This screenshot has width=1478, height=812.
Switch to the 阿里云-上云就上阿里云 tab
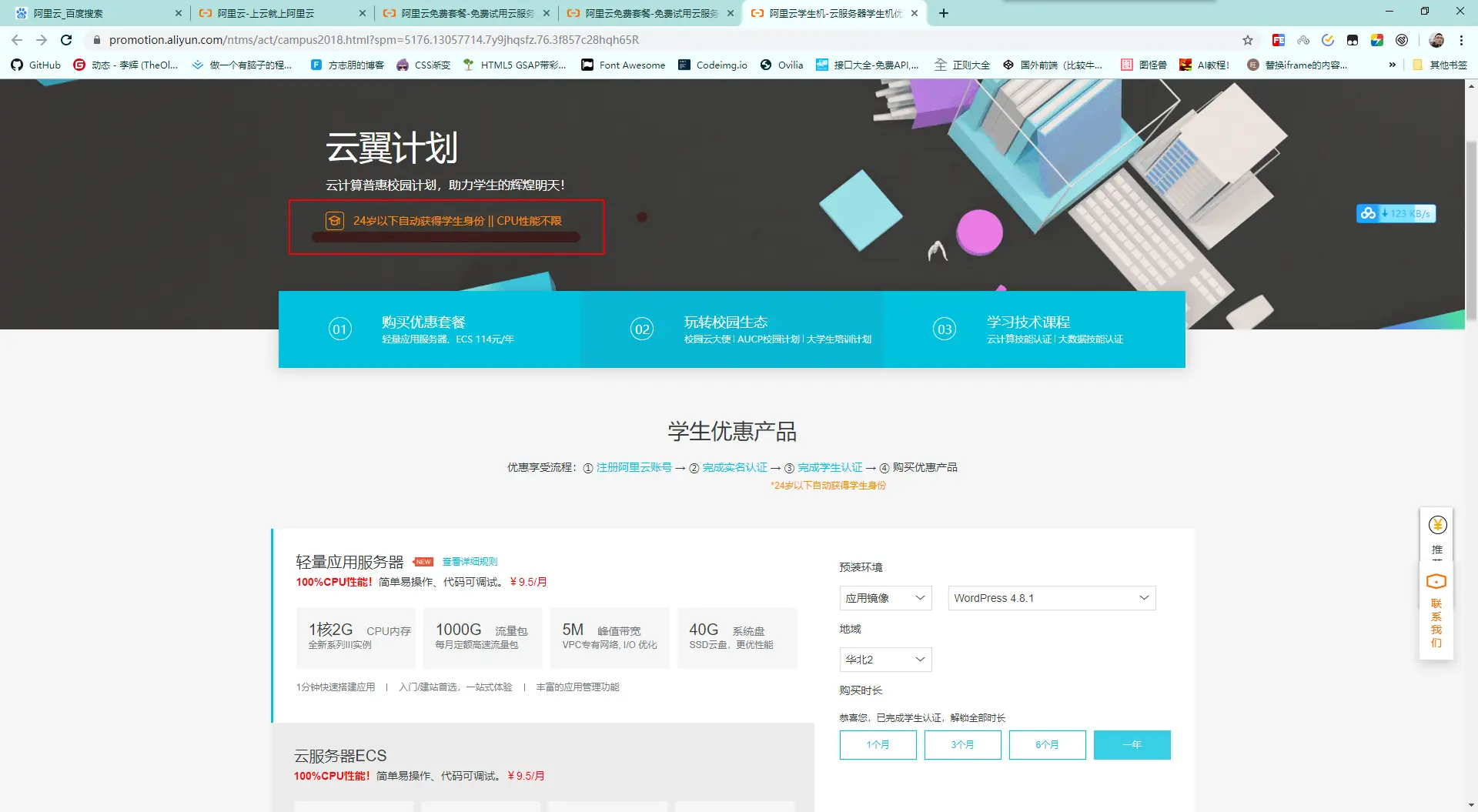click(x=280, y=13)
